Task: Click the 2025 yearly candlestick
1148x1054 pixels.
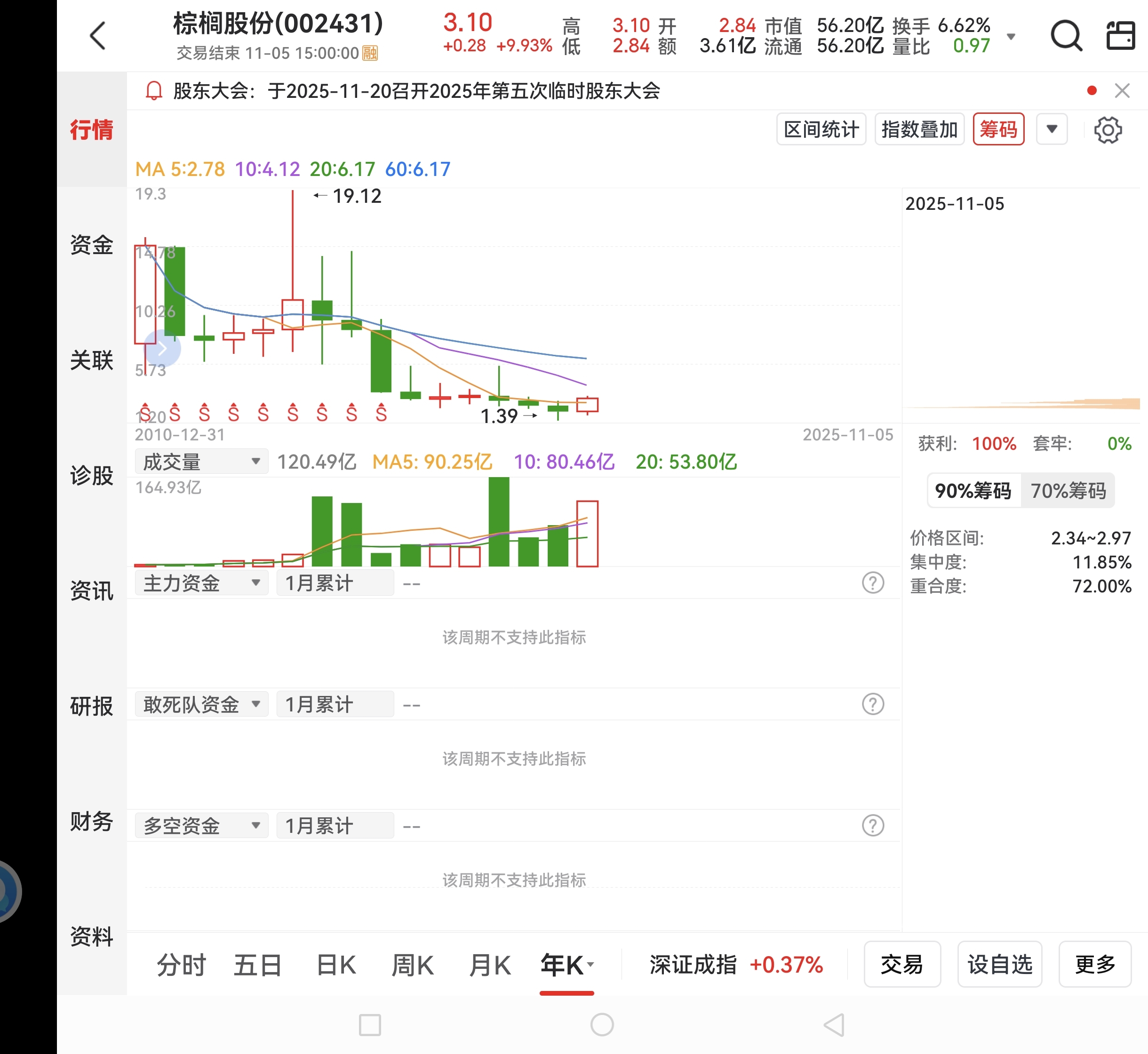Action: pyautogui.click(x=587, y=405)
